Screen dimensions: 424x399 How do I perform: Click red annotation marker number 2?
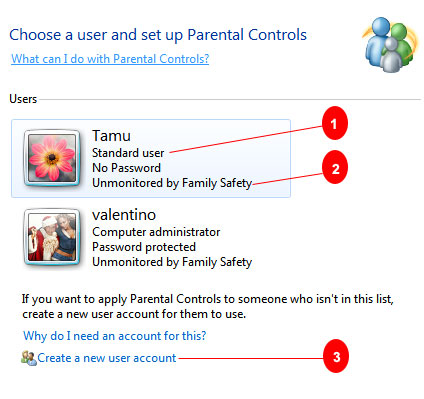[335, 167]
